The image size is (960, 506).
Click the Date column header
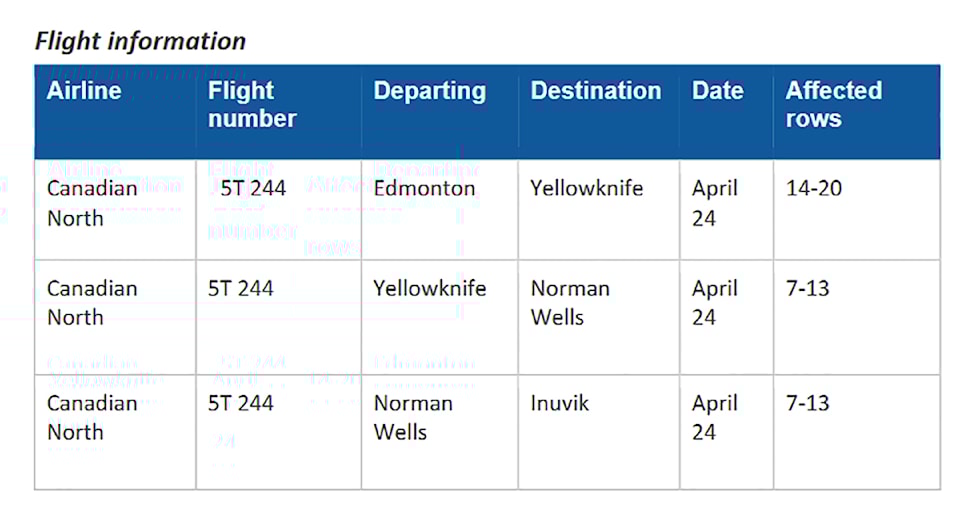(x=718, y=91)
